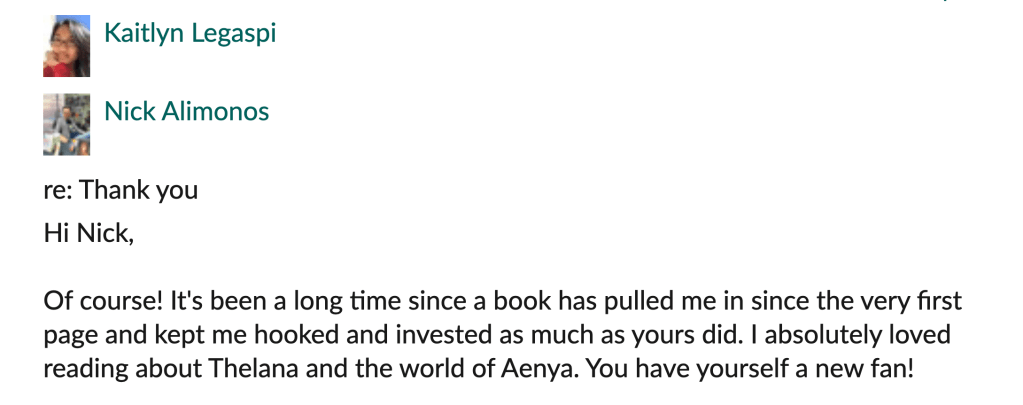Click the "Hi Nick," greeting line
Image resolution: width=1023 pixels, height=405 pixels.
point(88,234)
